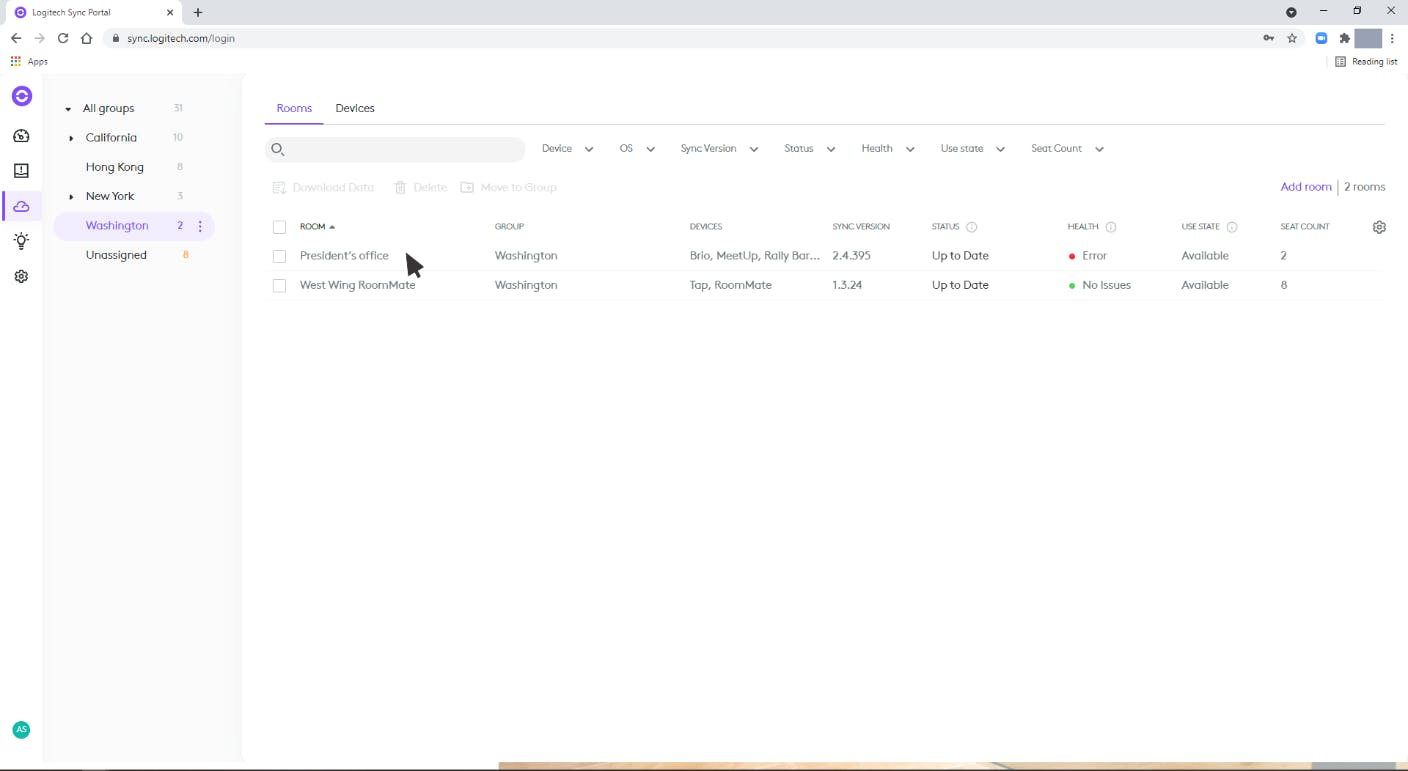Click the Logitech Sync logo icon
This screenshot has width=1408, height=771.
[x=21, y=96]
